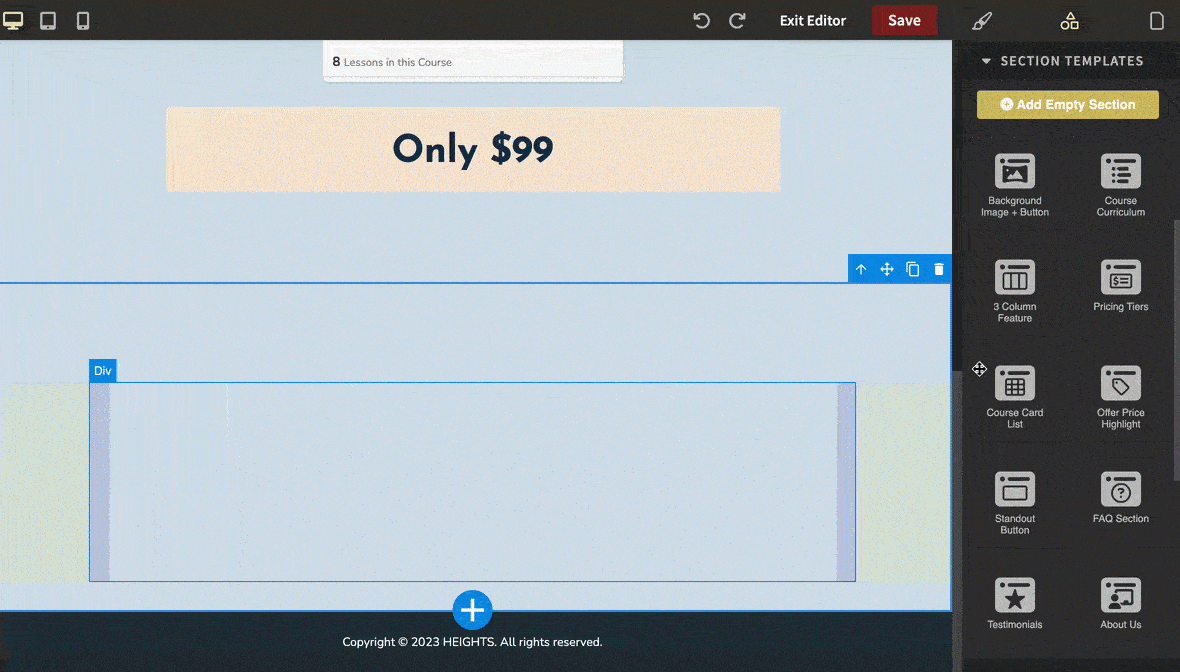The width and height of the screenshot is (1180, 672).
Task: Delete the selected section
Action: pos(938,269)
